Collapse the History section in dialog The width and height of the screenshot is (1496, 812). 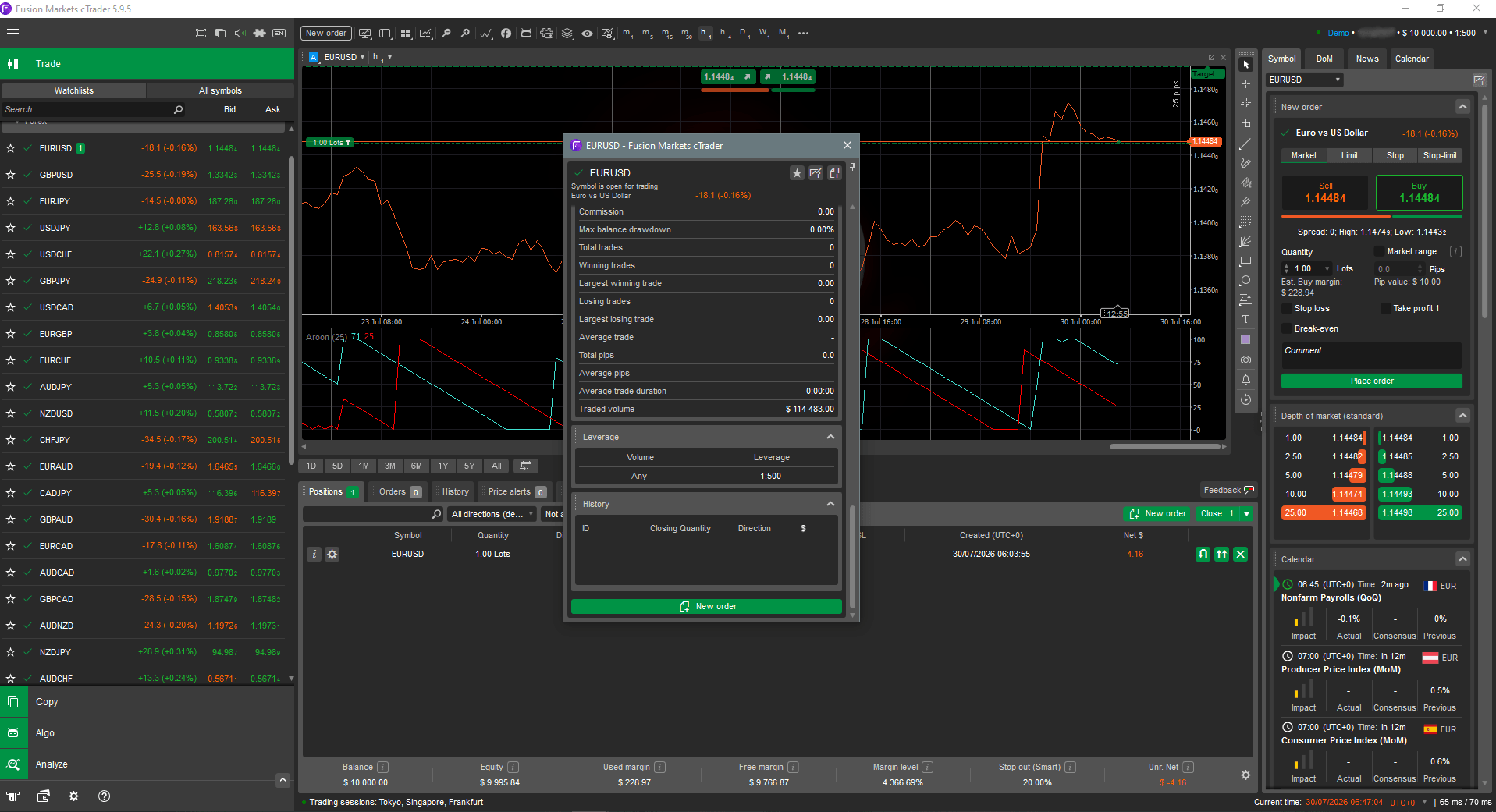pyautogui.click(x=831, y=504)
